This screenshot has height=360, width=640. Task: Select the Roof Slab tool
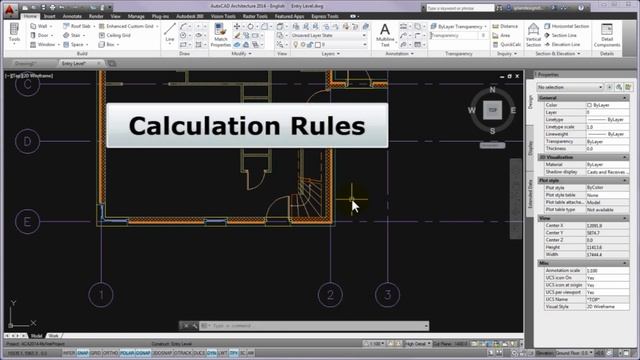(x=77, y=26)
